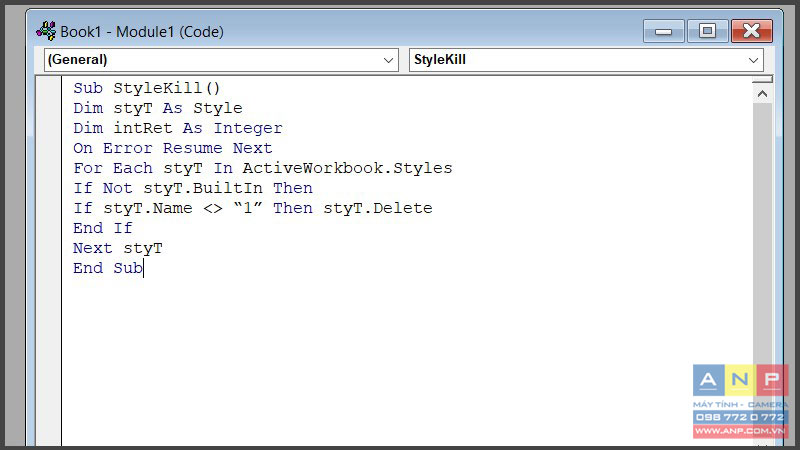The width and height of the screenshot is (800, 450).
Task: Place cursor on Sub StyleKill() line
Action: pyautogui.click(x=146, y=88)
